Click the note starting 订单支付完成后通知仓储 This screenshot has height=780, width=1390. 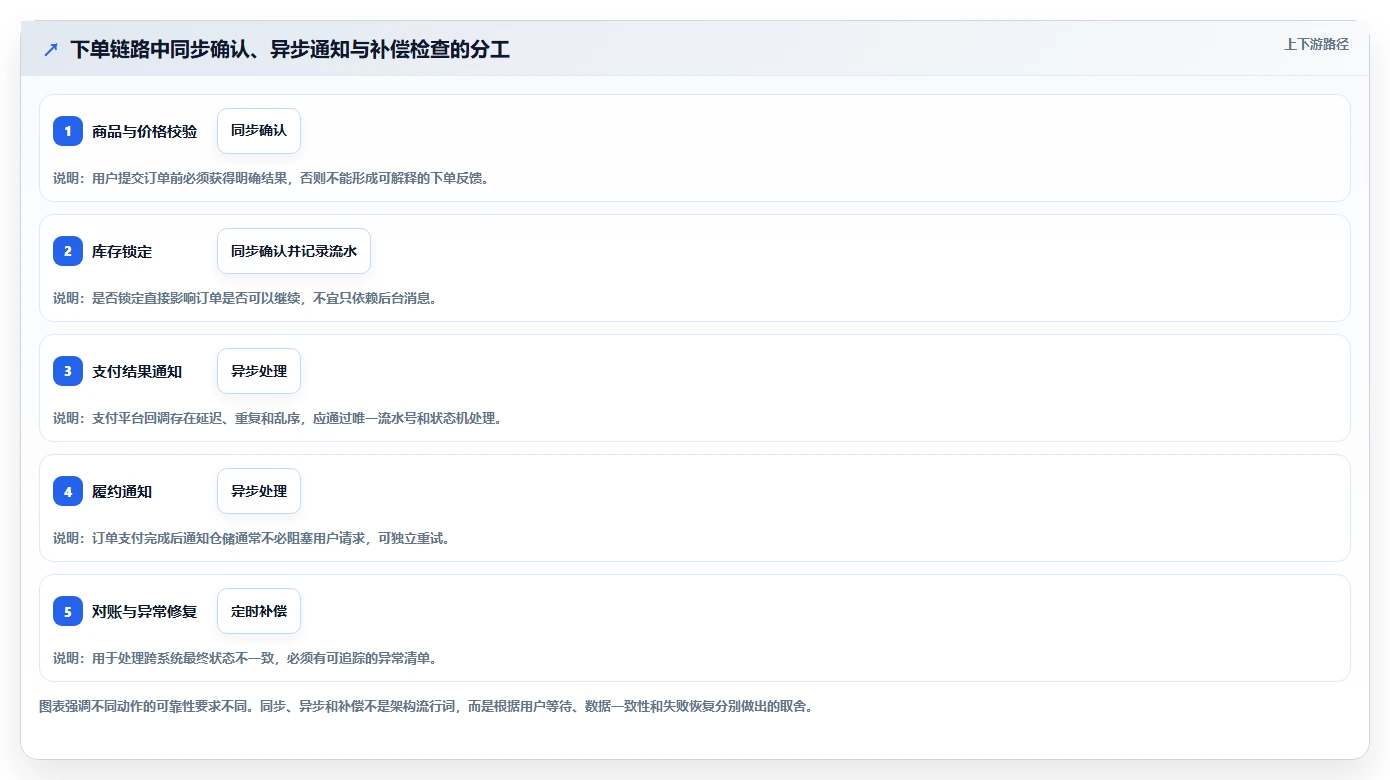click(252, 538)
